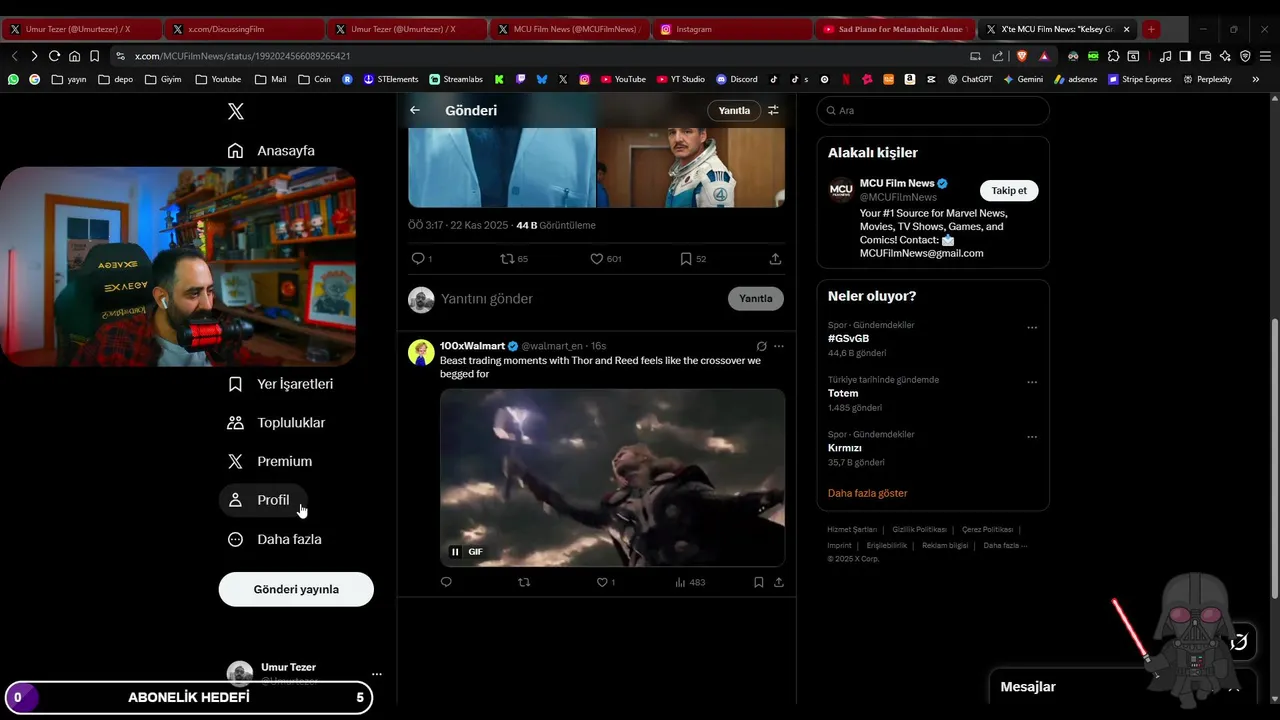Open the Brave Rewards triangle icon
This screenshot has width=1280, height=720.
1044,56
